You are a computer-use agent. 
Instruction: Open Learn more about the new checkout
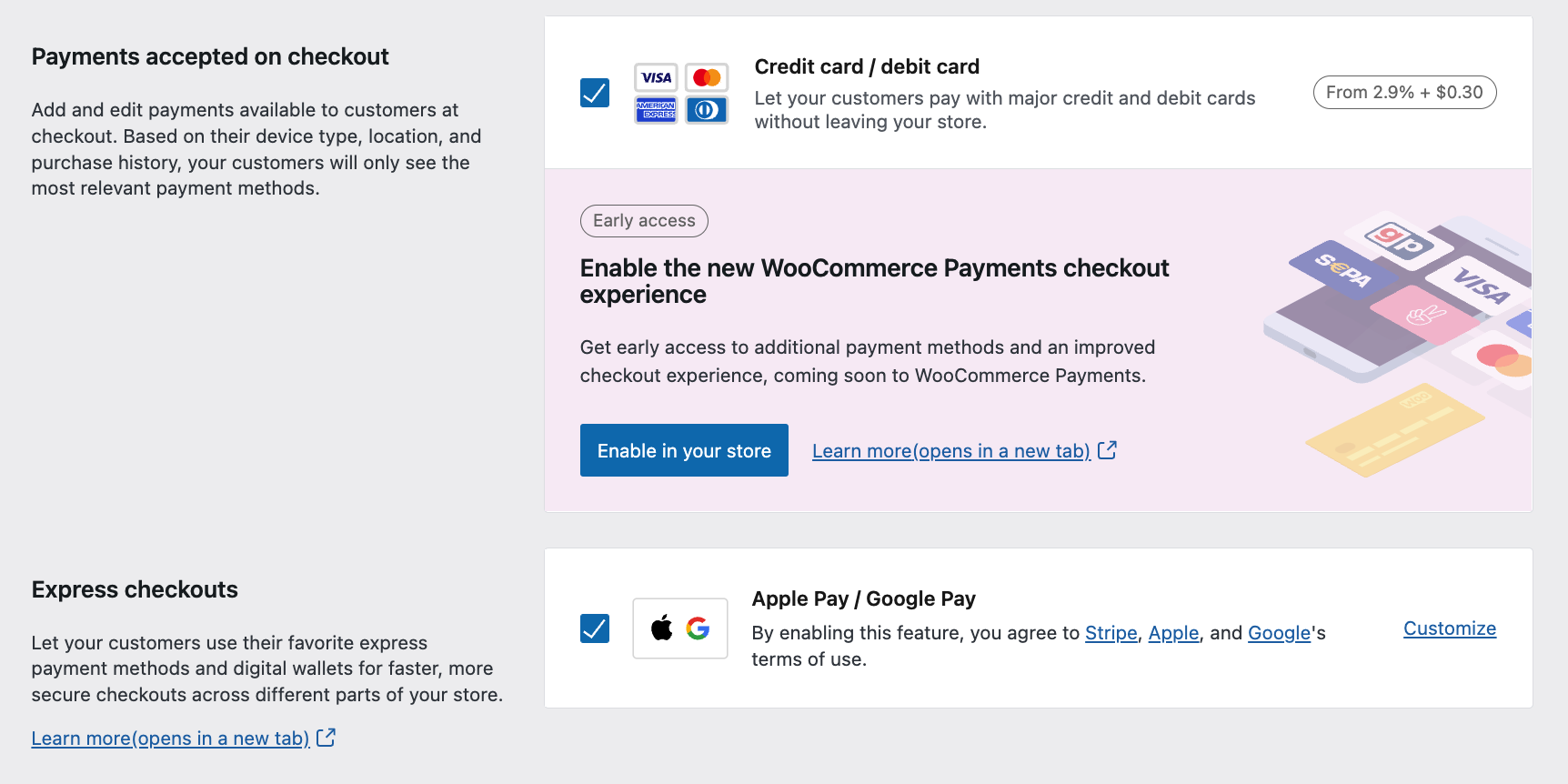[951, 450]
